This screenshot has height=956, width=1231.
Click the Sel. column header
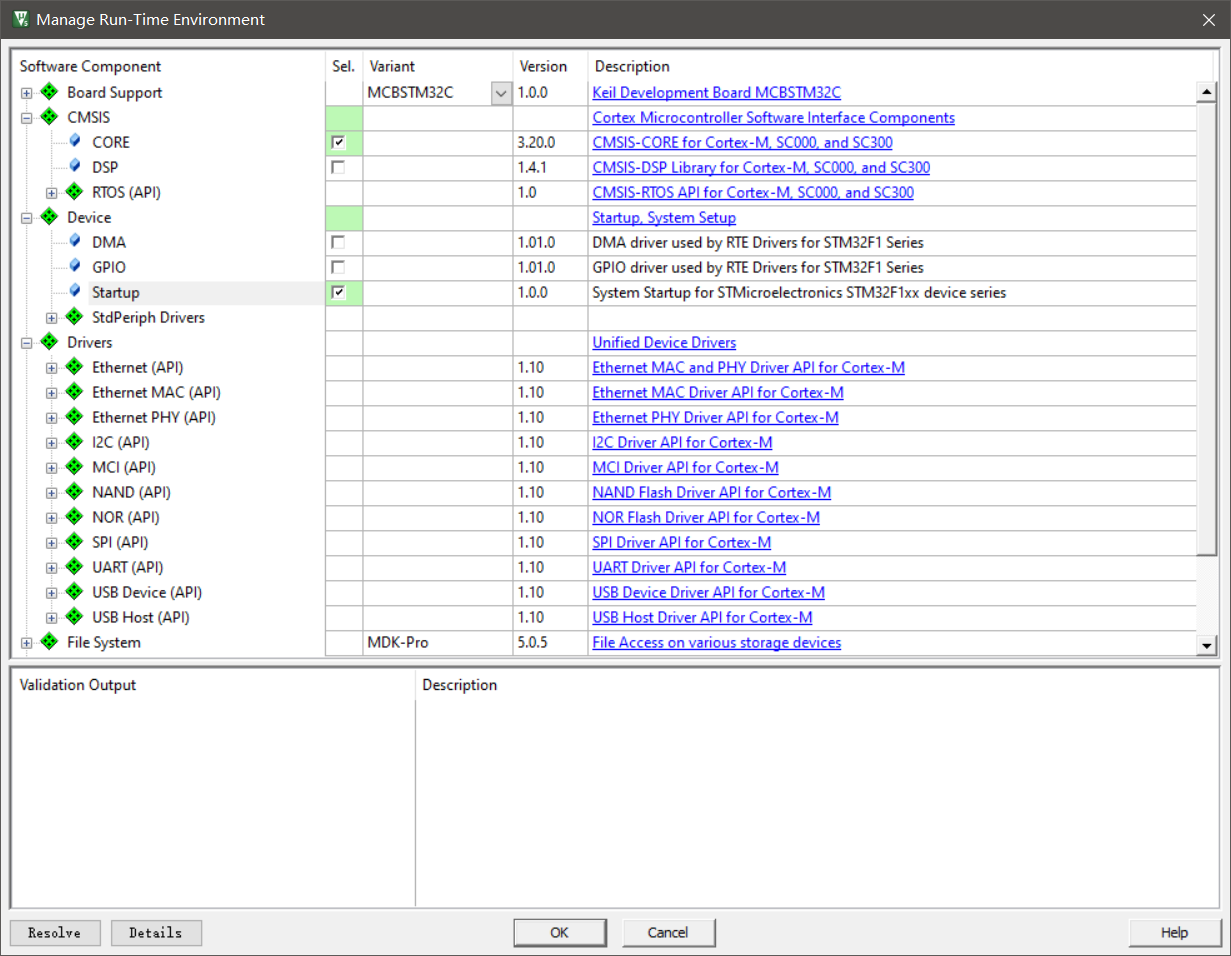tap(343, 66)
